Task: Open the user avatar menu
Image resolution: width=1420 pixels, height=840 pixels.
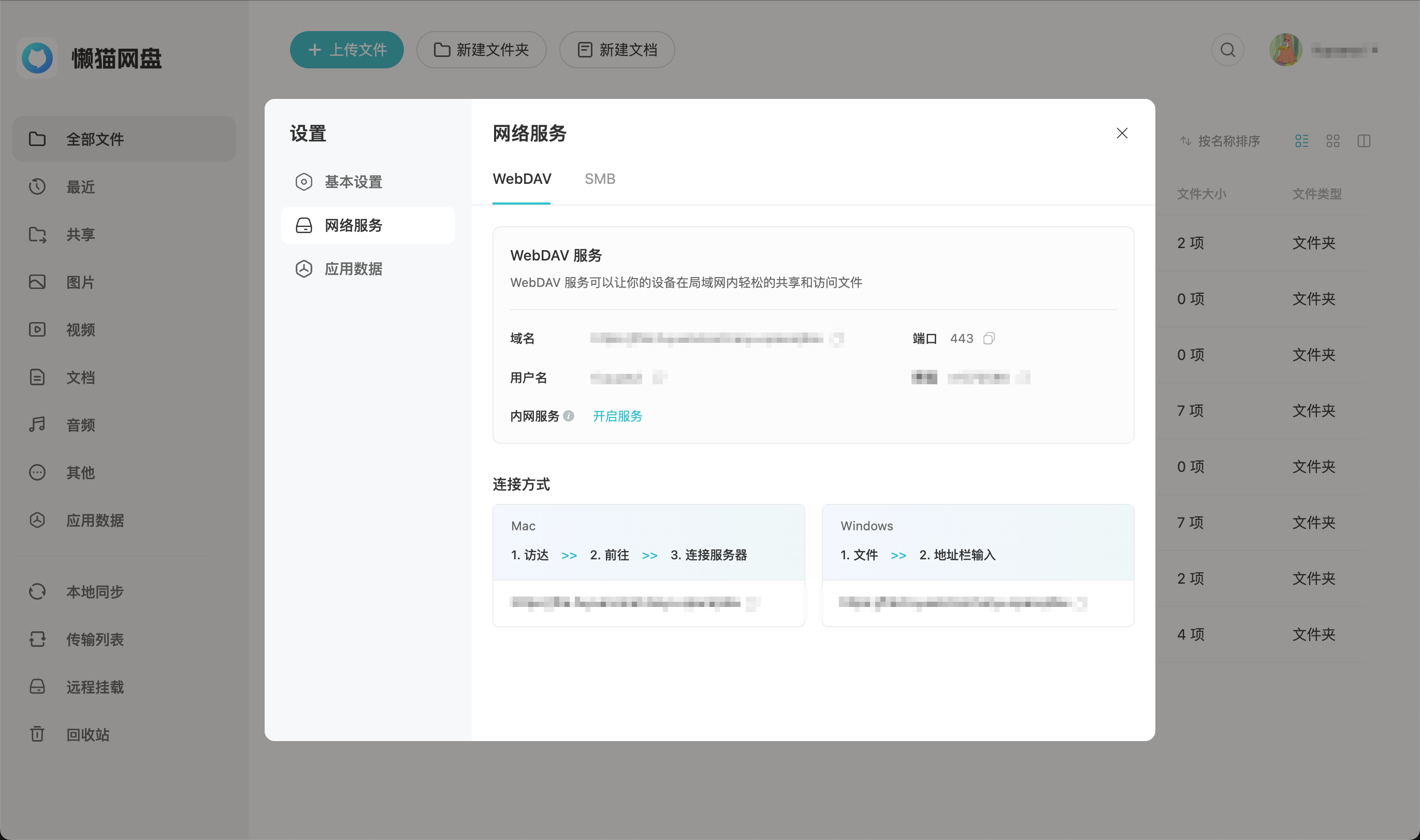Action: tap(1285, 50)
